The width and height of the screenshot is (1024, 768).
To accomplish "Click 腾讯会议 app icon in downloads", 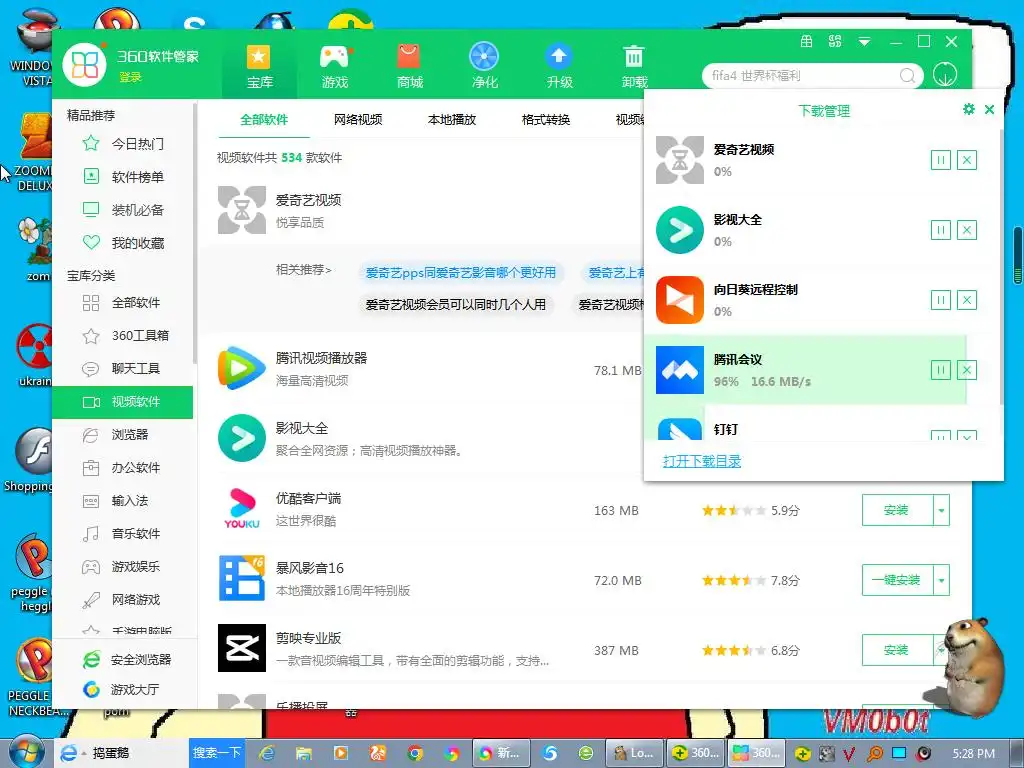I will pos(680,370).
